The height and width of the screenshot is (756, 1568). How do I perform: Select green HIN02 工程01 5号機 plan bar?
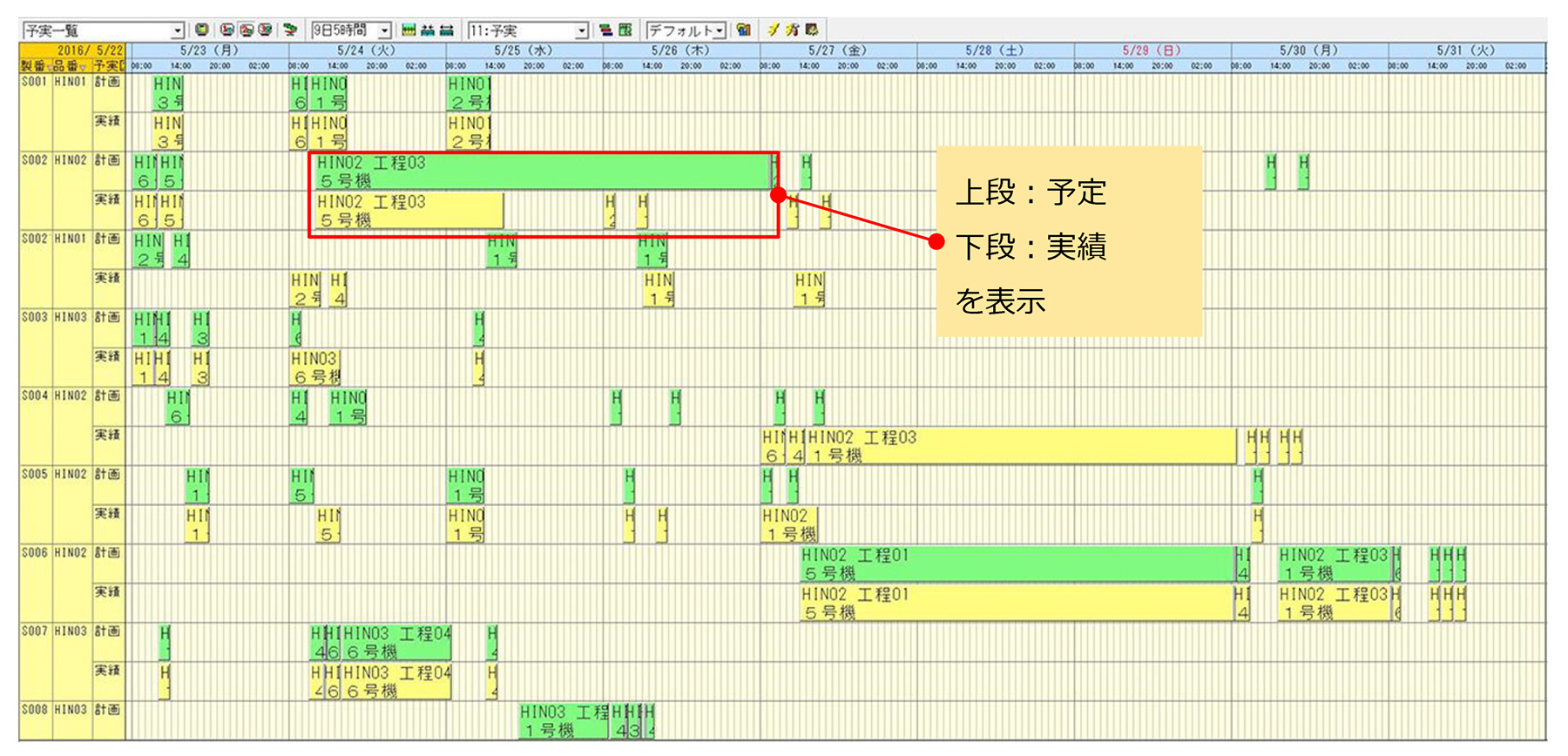[x=1017, y=564]
